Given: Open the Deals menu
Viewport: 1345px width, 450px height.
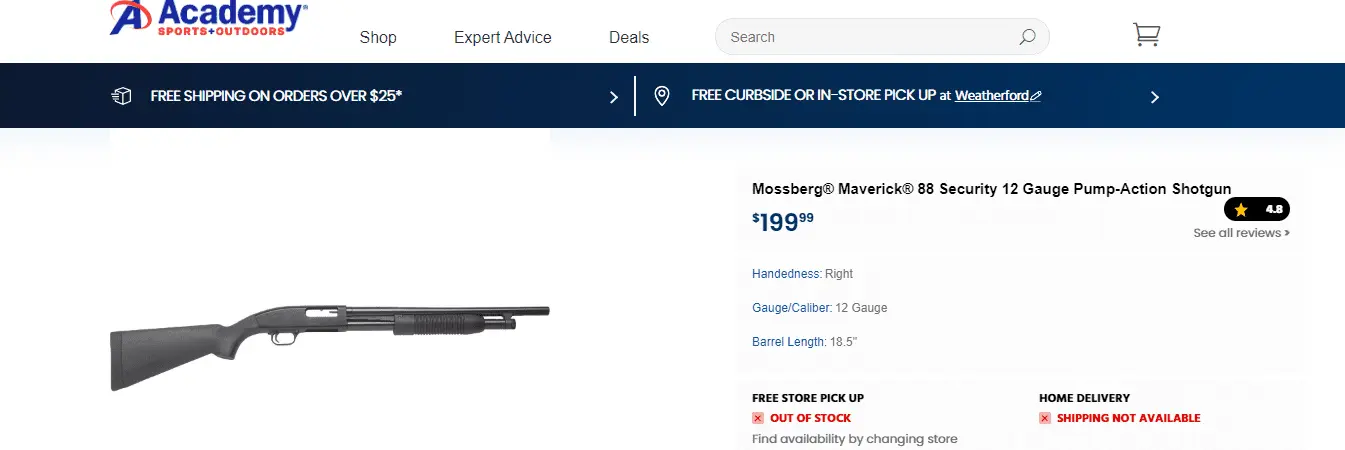Looking at the screenshot, I should [x=629, y=37].
